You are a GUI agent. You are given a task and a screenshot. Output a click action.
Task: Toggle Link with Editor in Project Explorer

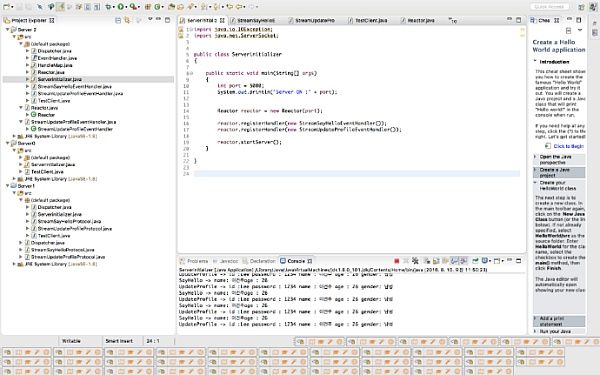pos(127,20)
